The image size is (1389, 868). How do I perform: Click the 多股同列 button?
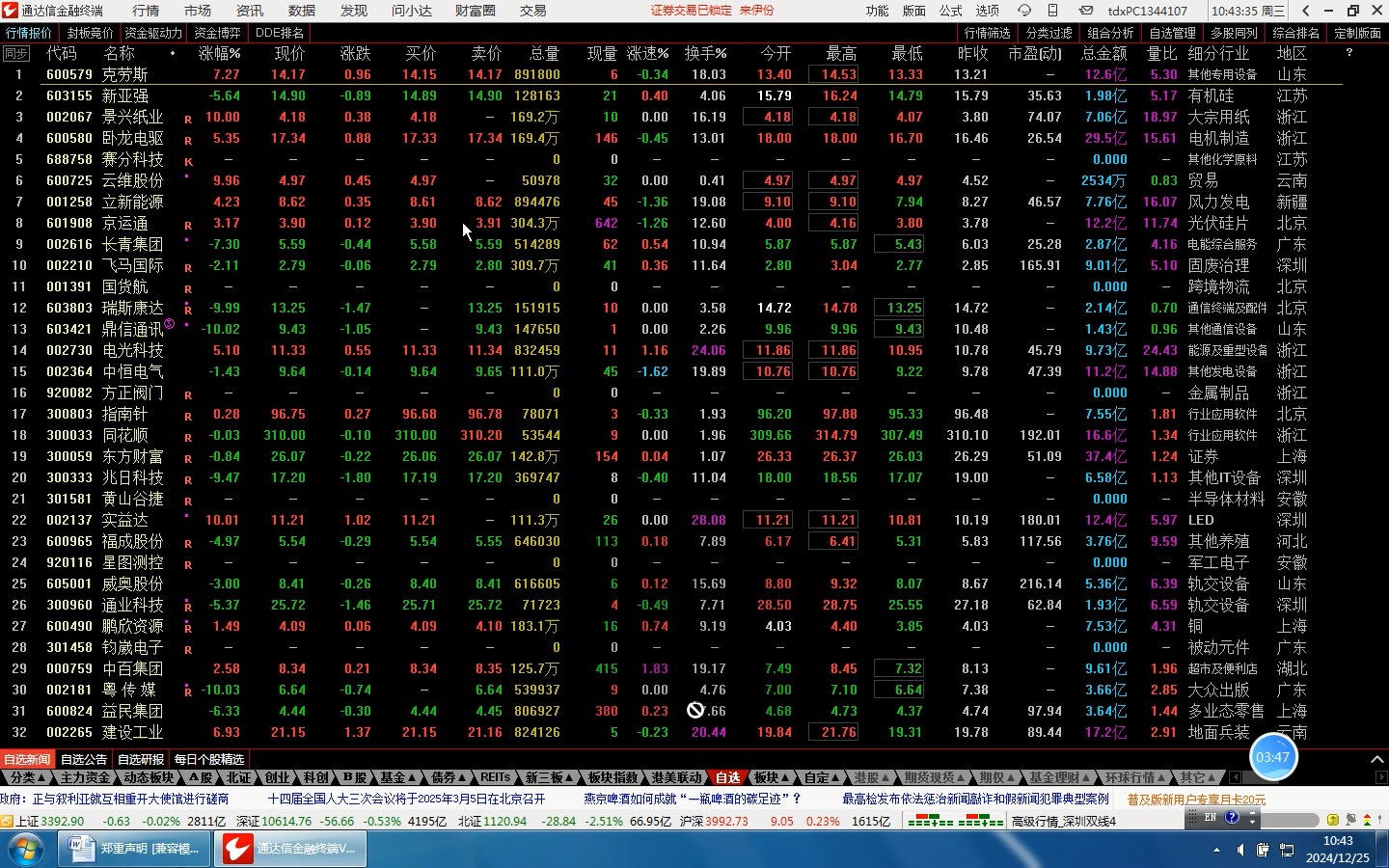tap(1235, 33)
